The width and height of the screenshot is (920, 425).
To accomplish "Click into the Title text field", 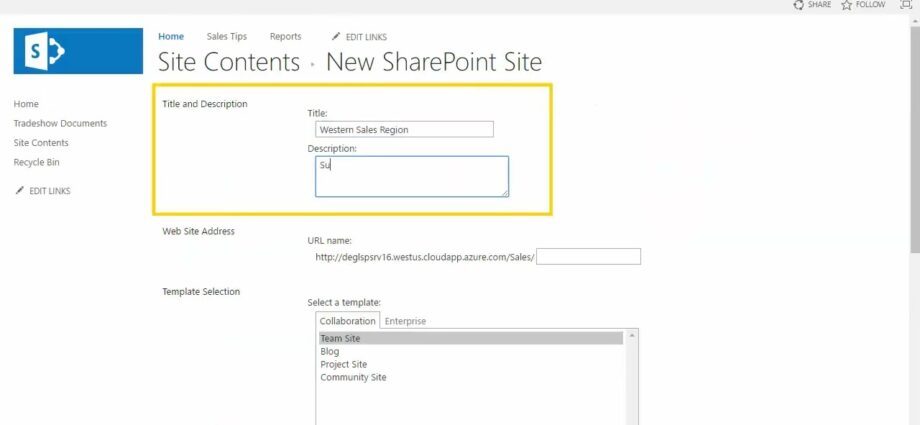I will pyautogui.click(x=404, y=129).
